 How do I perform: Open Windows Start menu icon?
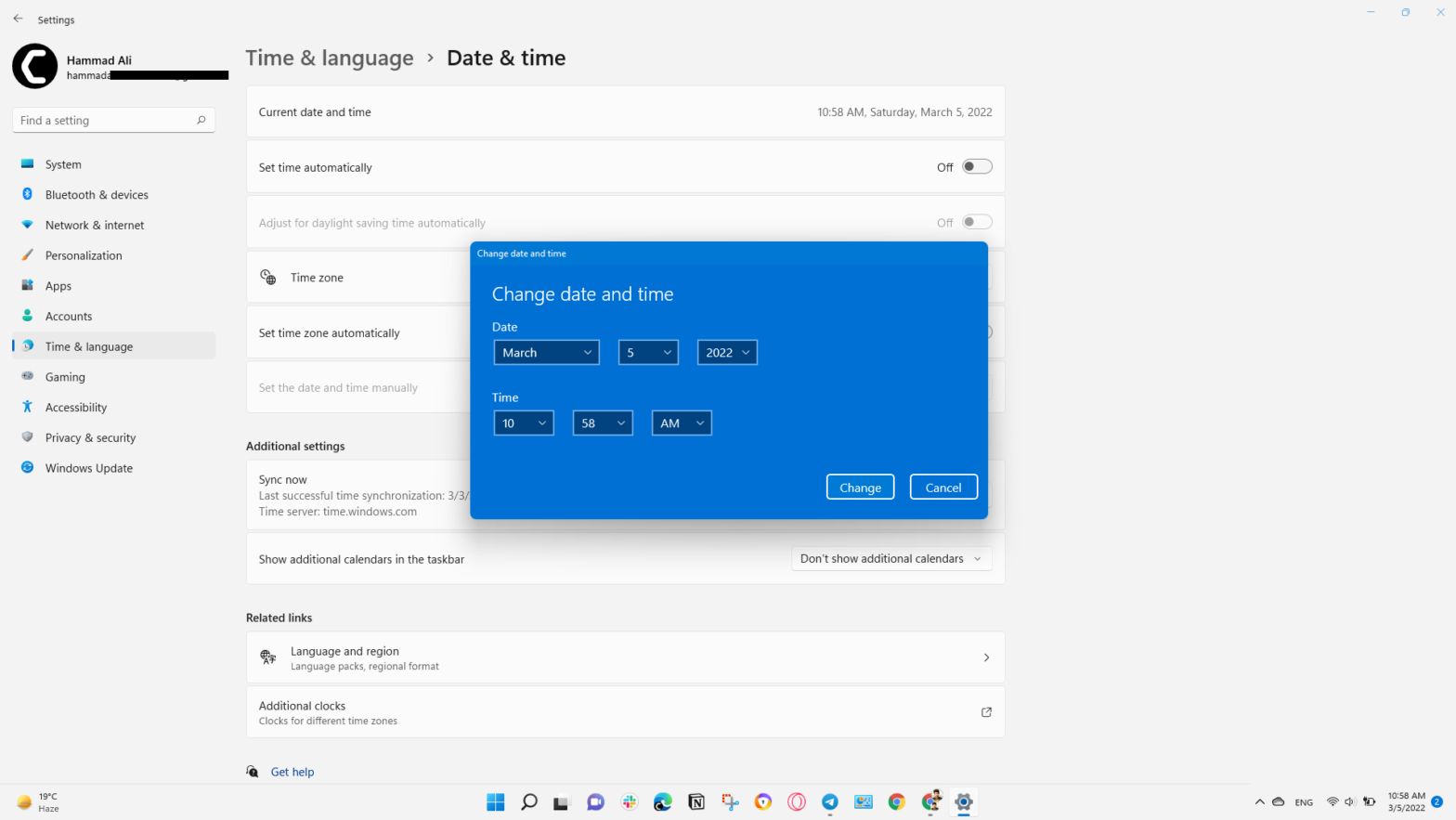click(496, 802)
